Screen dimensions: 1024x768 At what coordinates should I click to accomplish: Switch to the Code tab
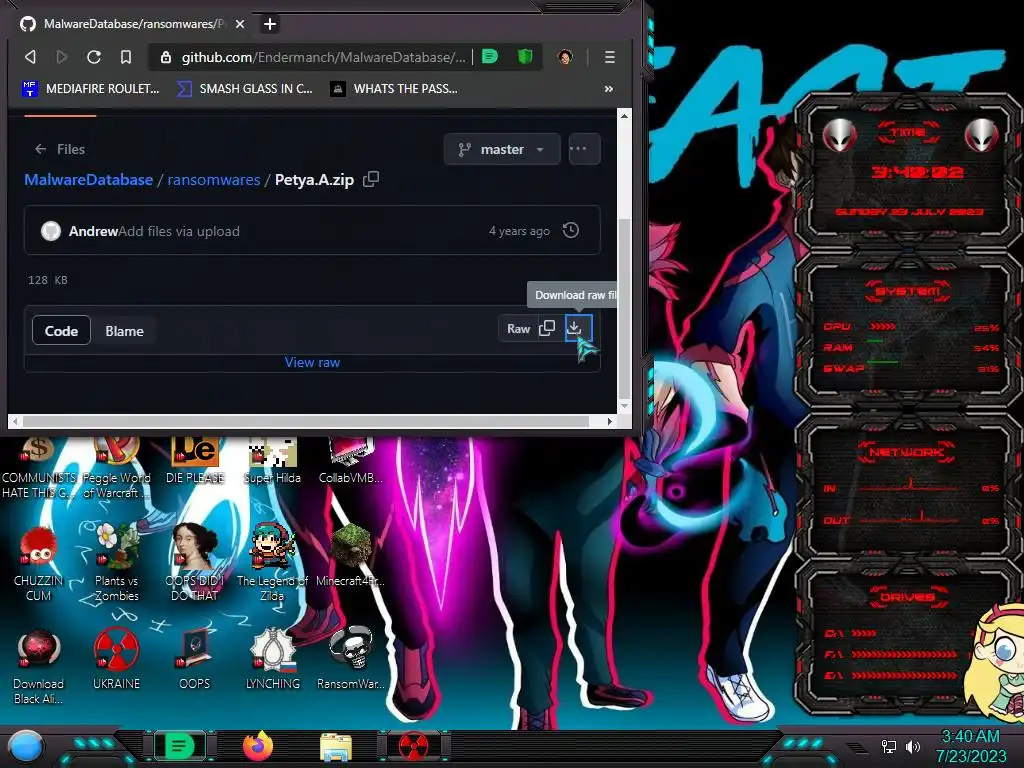tap(61, 331)
